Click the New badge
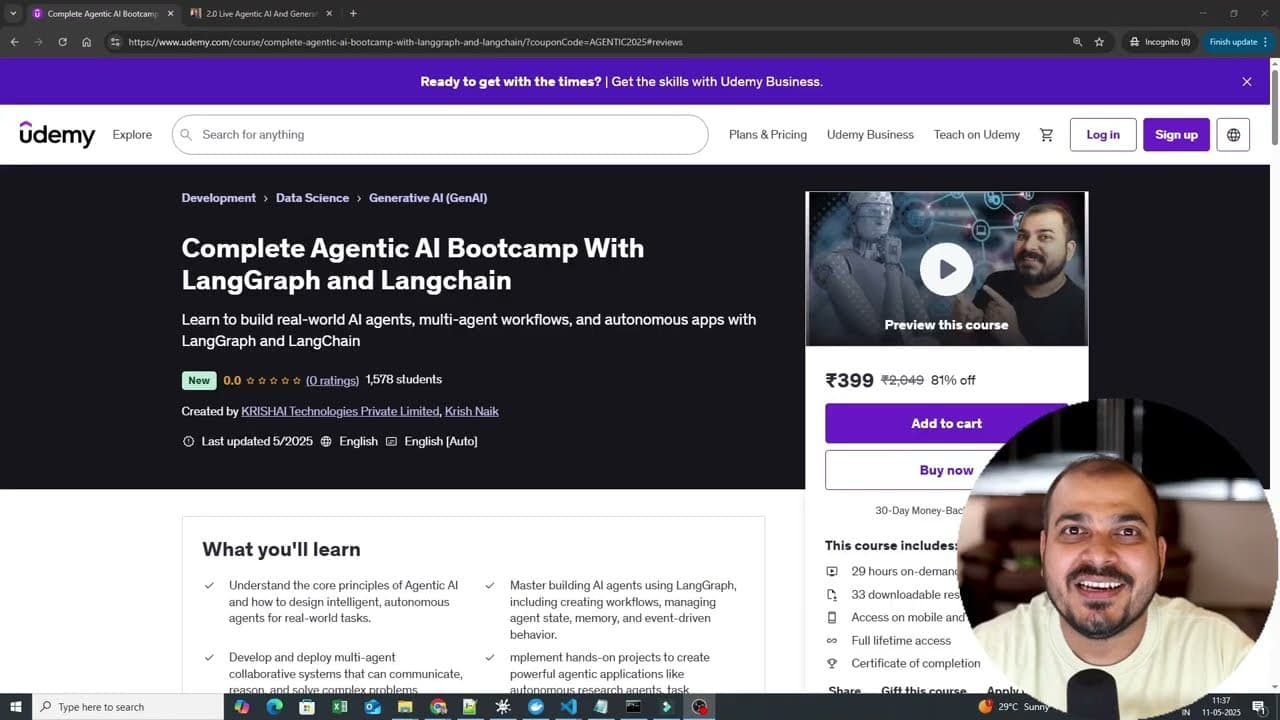Screen dimensions: 1280x720 click(x=199, y=380)
